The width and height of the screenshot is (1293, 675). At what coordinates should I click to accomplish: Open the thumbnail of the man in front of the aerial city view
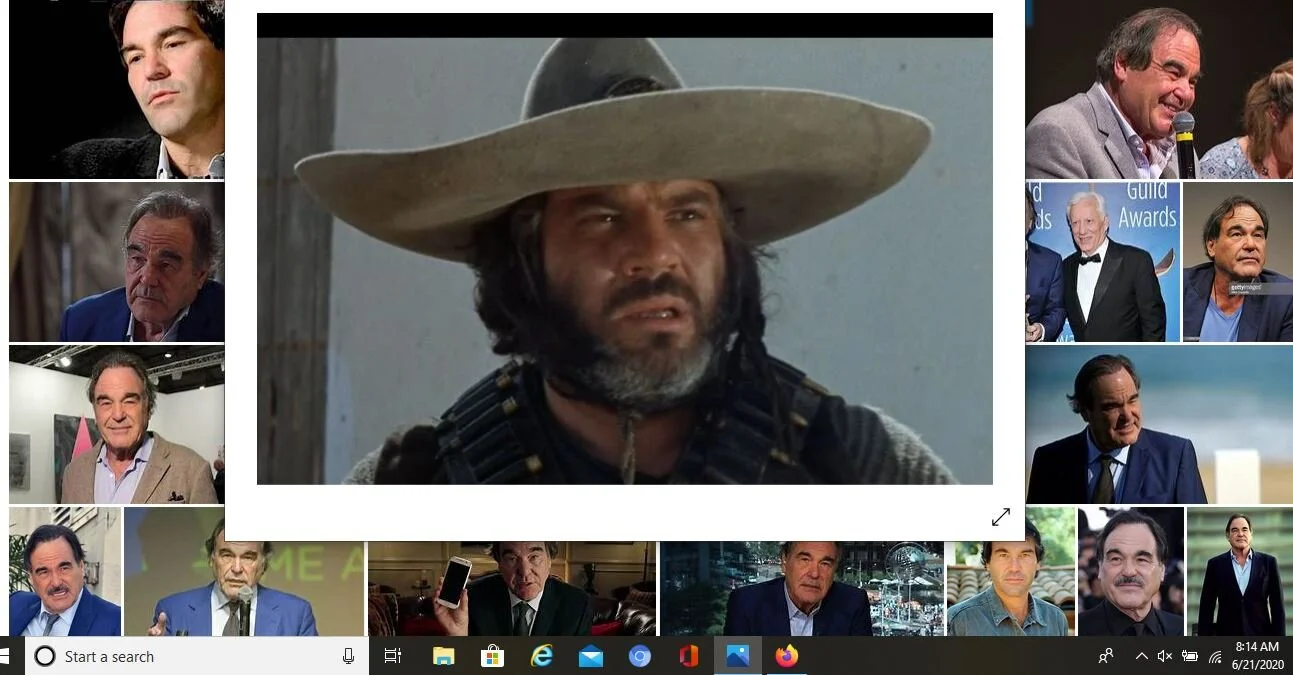pyautogui.click(x=801, y=589)
